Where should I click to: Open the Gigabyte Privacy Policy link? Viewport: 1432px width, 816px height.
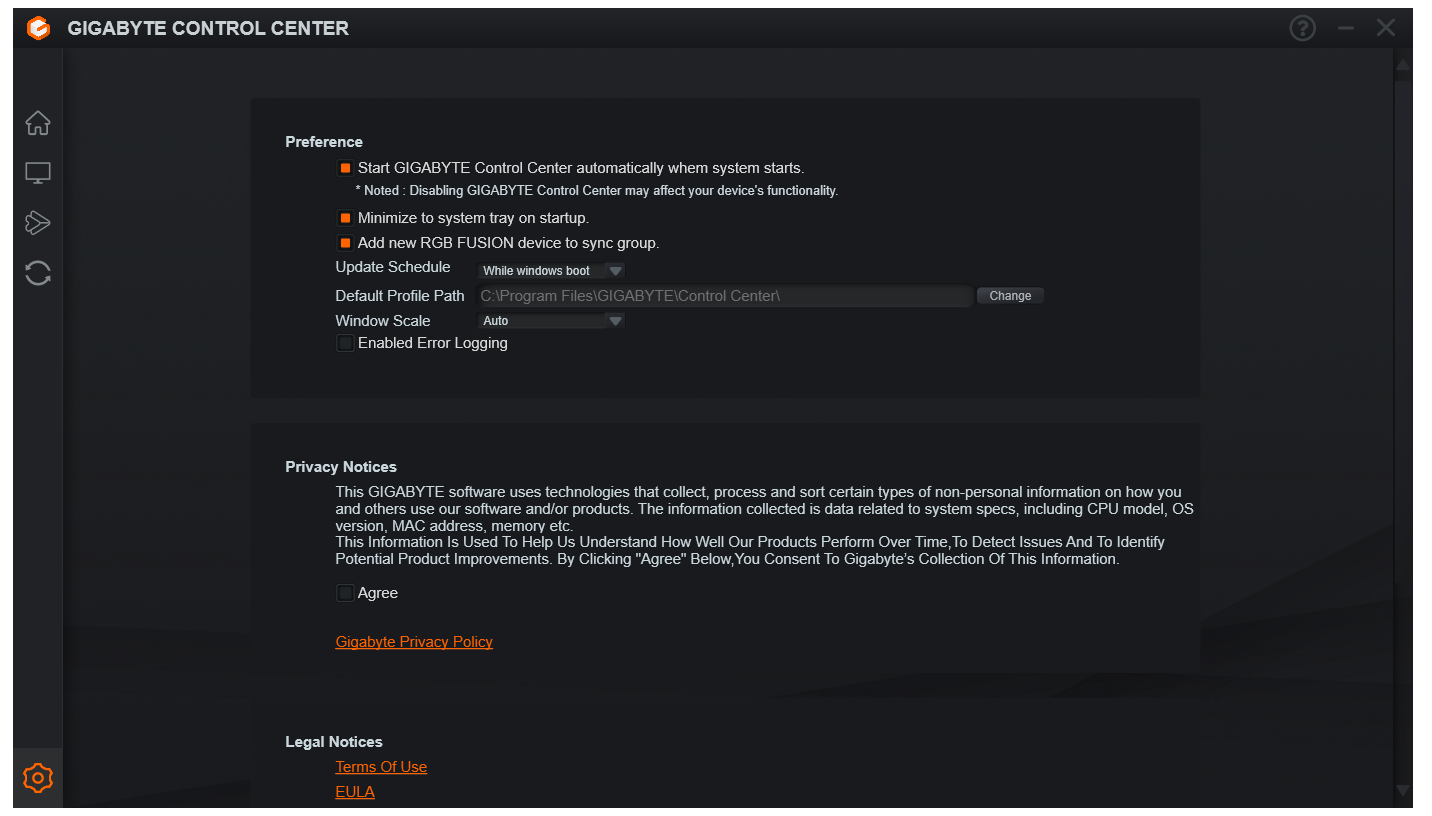pos(414,642)
